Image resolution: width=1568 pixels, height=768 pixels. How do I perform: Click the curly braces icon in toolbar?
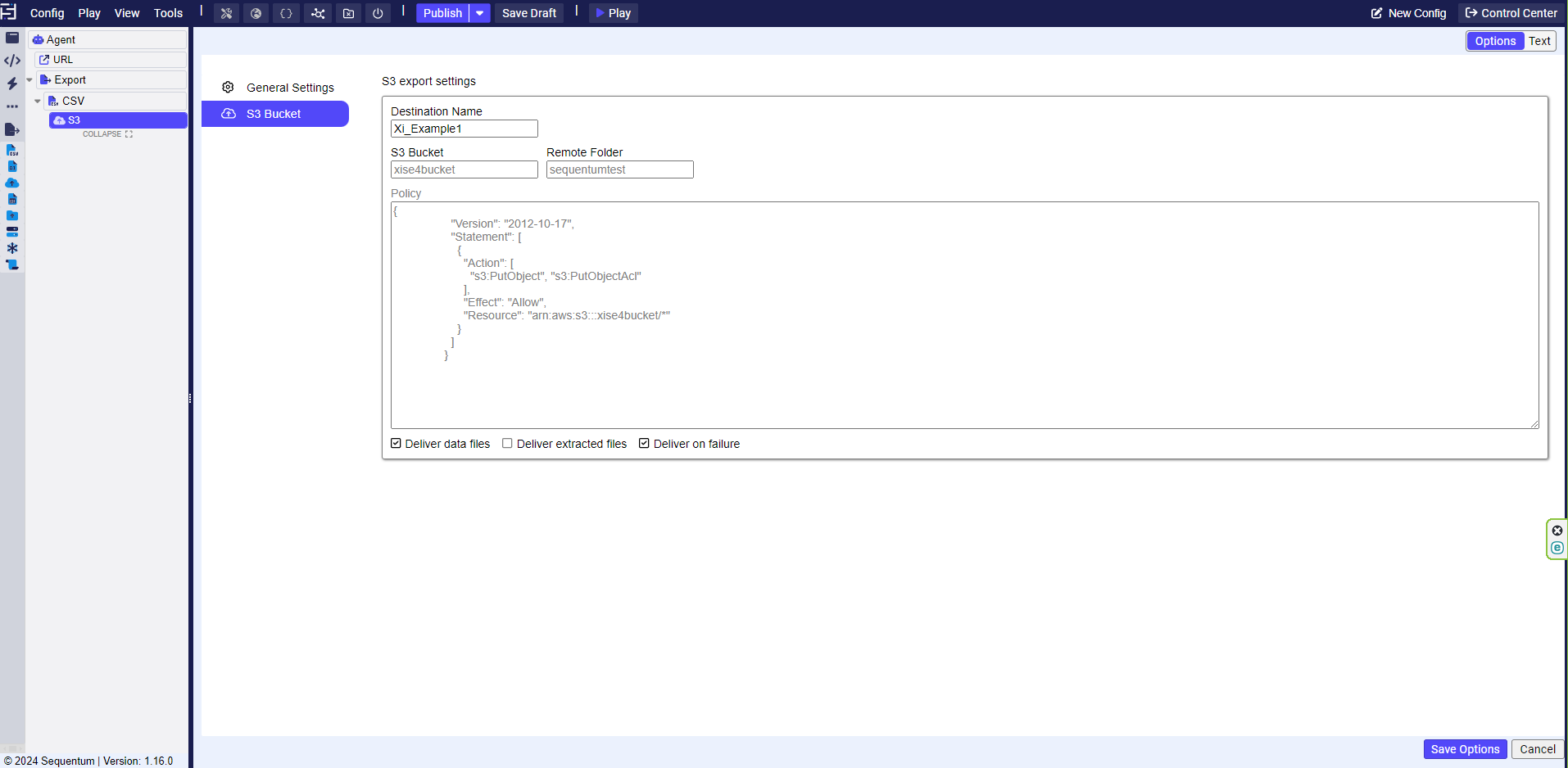(286, 13)
